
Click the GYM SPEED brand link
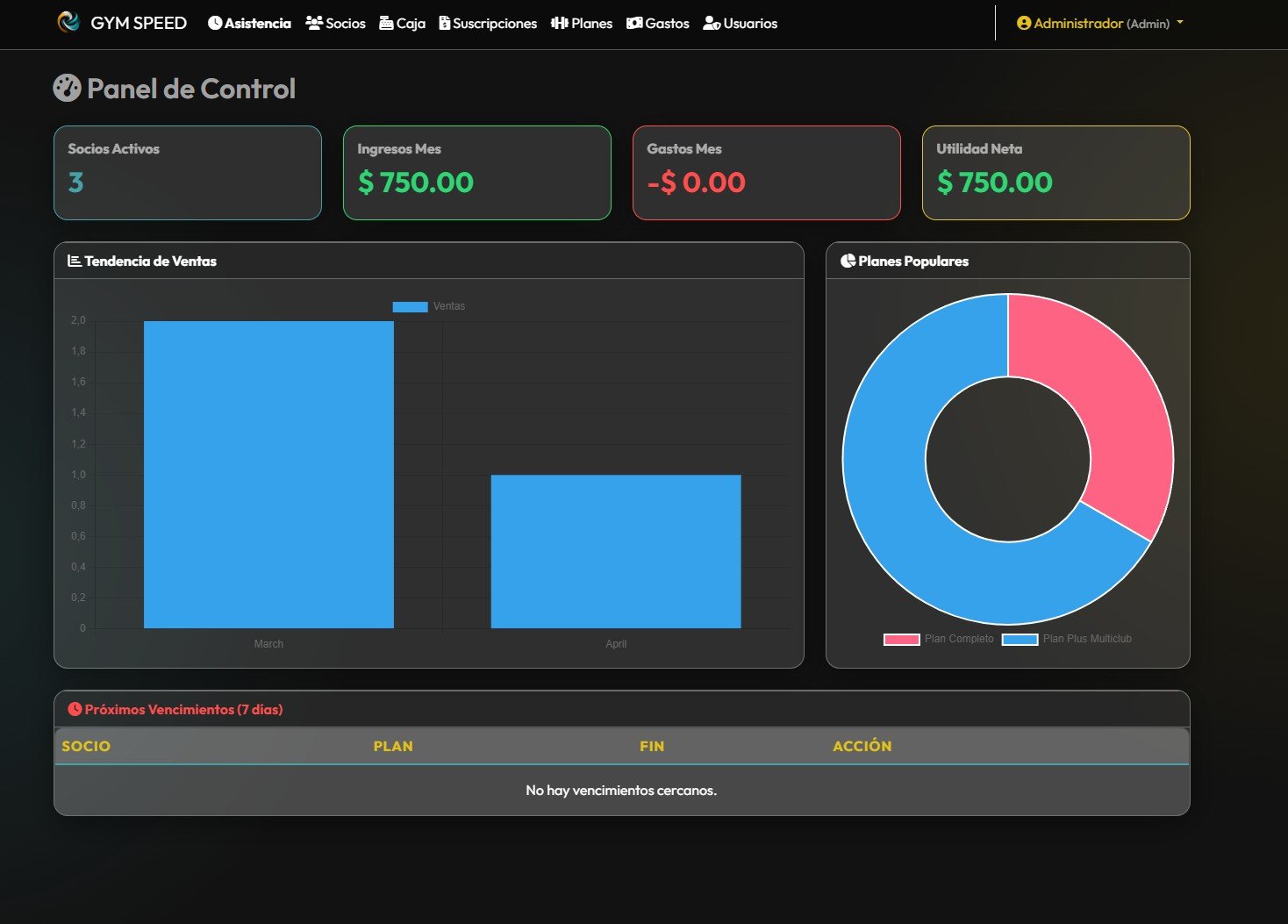point(139,23)
